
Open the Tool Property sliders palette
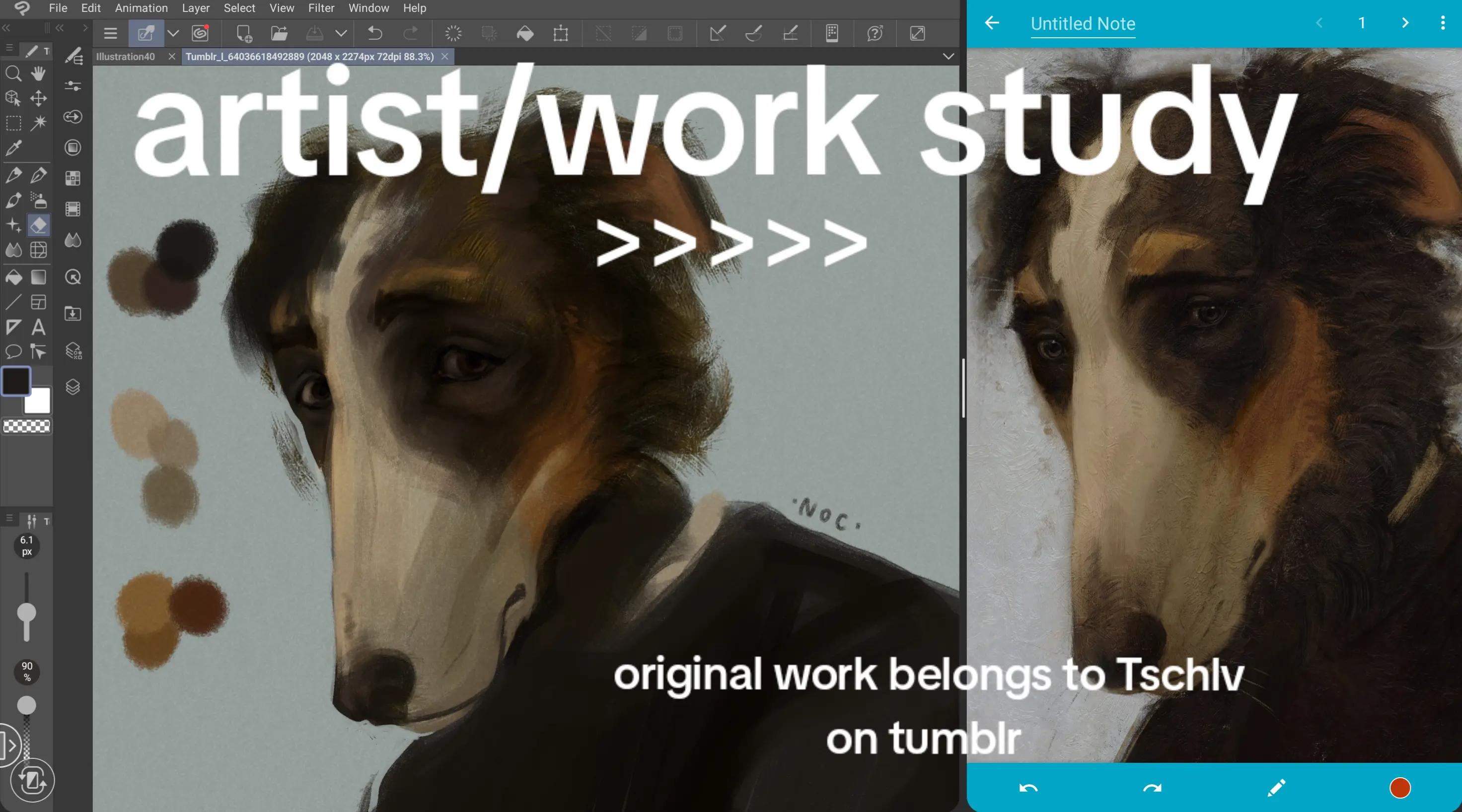coord(73,86)
